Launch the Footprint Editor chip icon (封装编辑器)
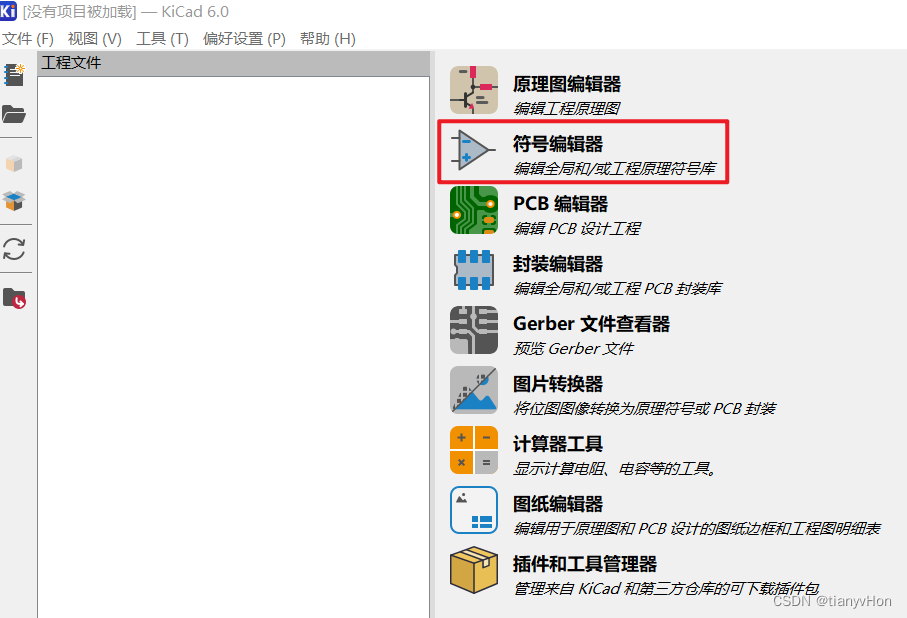The image size is (907, 618). [x=474, y=270]
